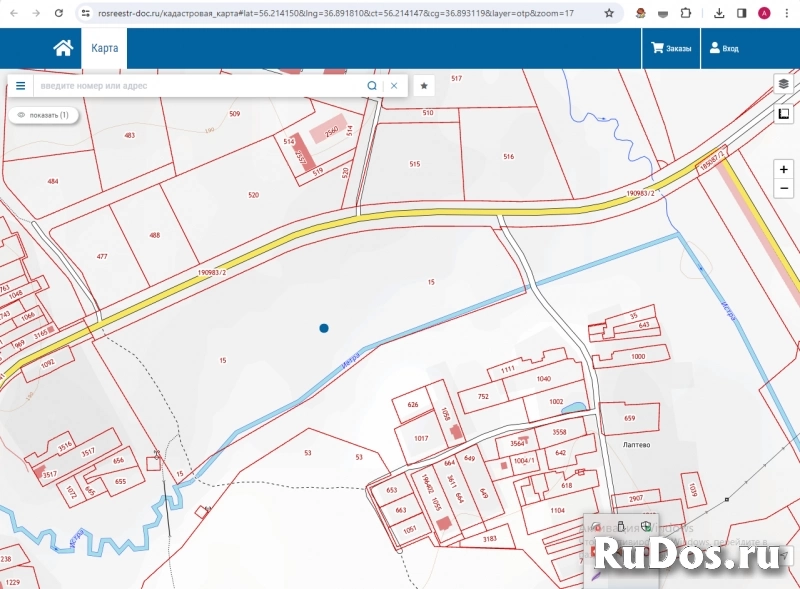Screen dimensions: 800x589
Task: Click the home icon in site header
Action: coord(63,48)
